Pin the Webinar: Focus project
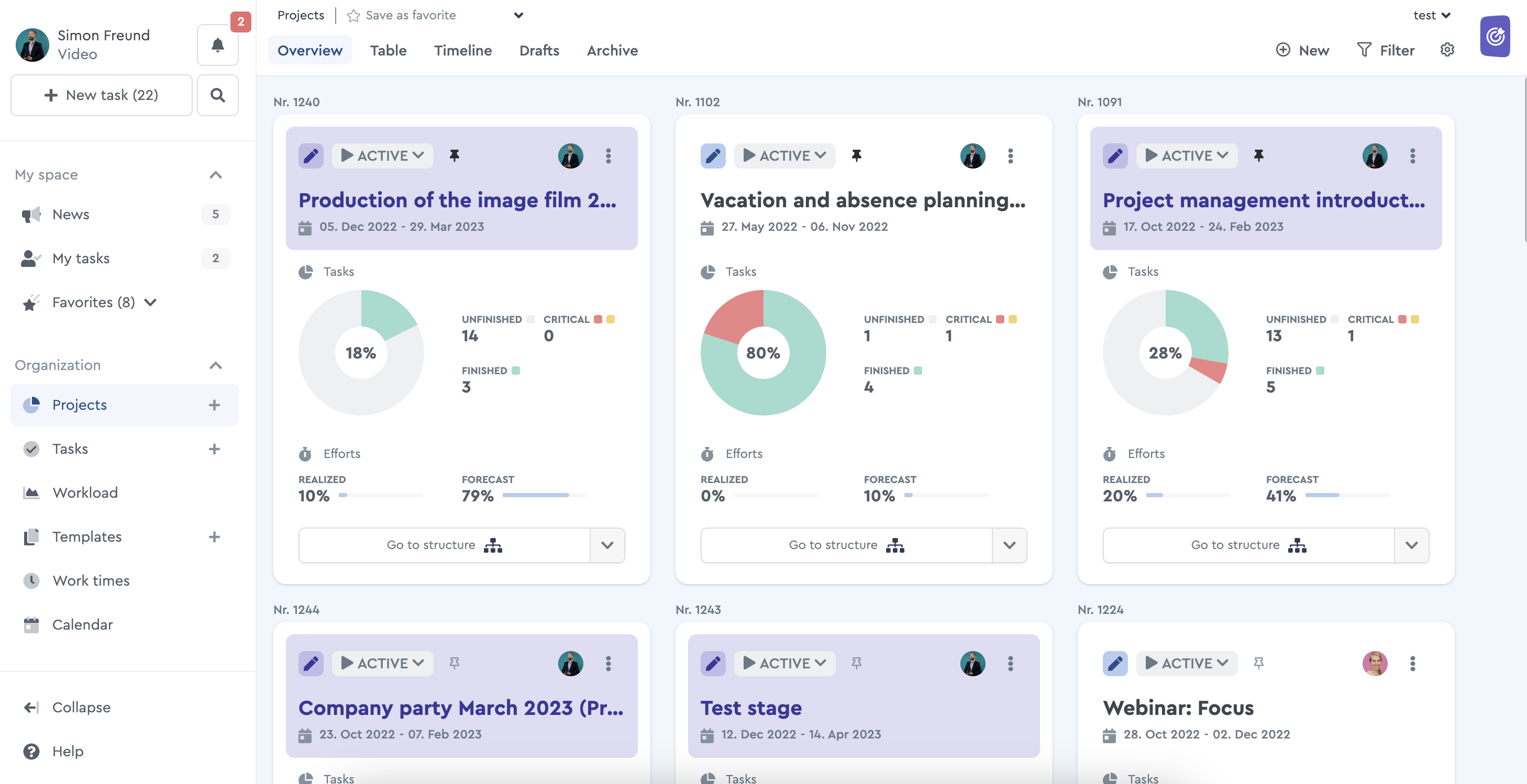Screen dimensions: 1527x784 1258,663
